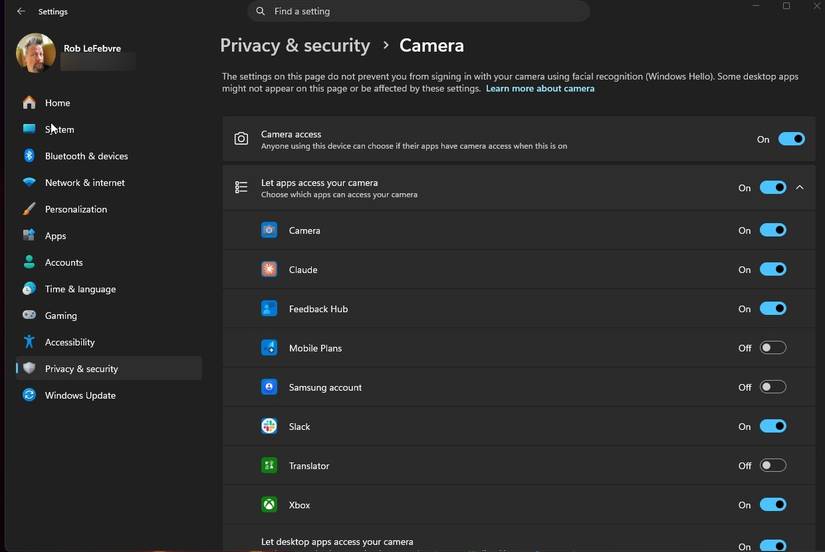Click the list icon beside Let apps access
This screenshot has height=552, width=825.
tap(241, 187)
